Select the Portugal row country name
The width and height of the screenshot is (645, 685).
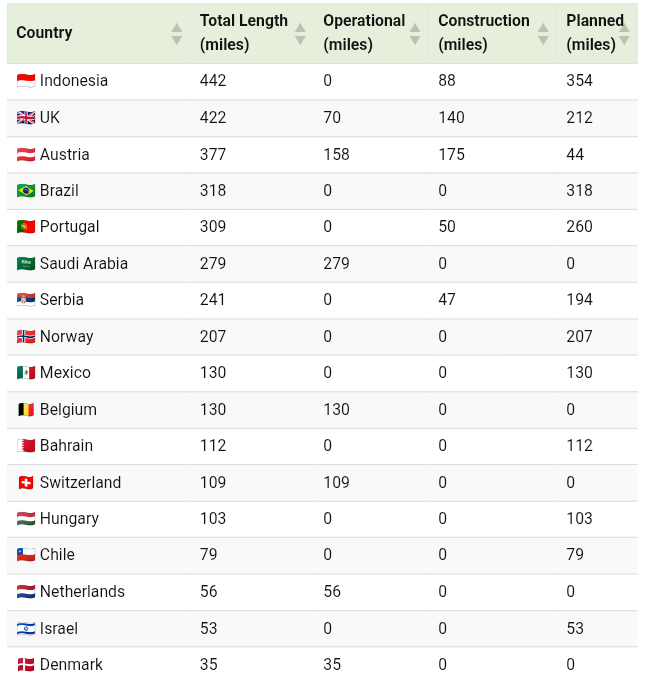coord(69,227)
